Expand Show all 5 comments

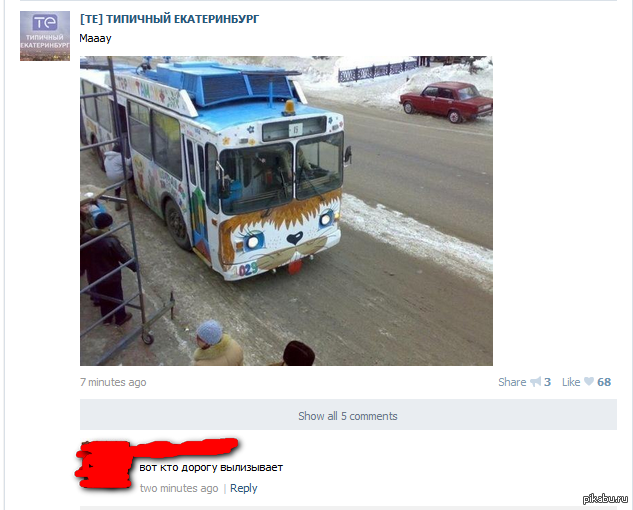(x=348, y=415)
